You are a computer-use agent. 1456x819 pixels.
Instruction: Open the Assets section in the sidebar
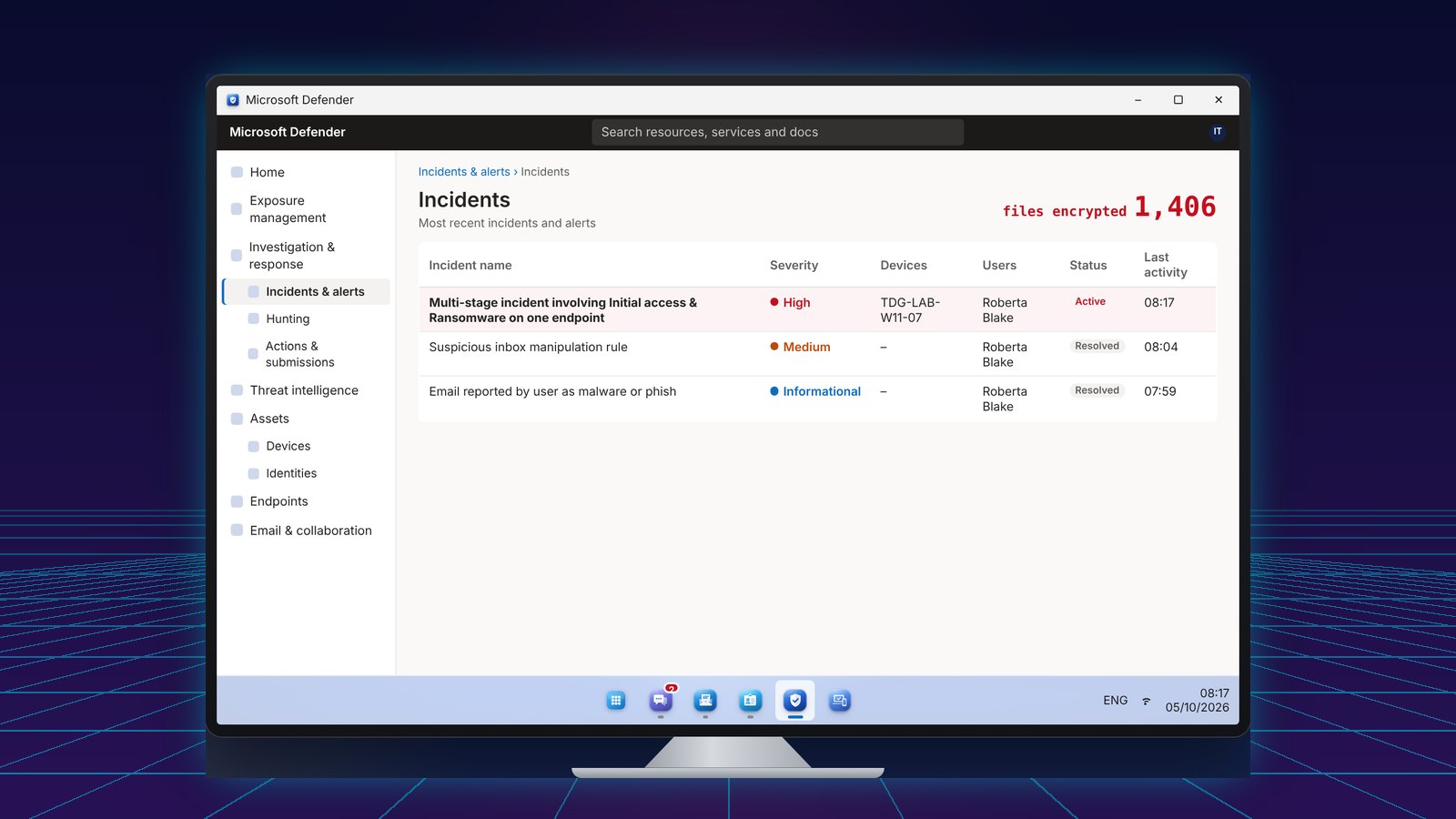(x=307, y=419)
